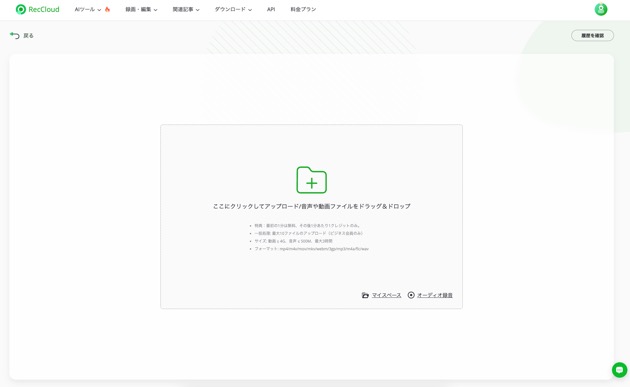Image resolution: width=630 pixels, height=387 pixels.
Task: Expand the ダウンロード dropdown menu
Action: [233, 9]
